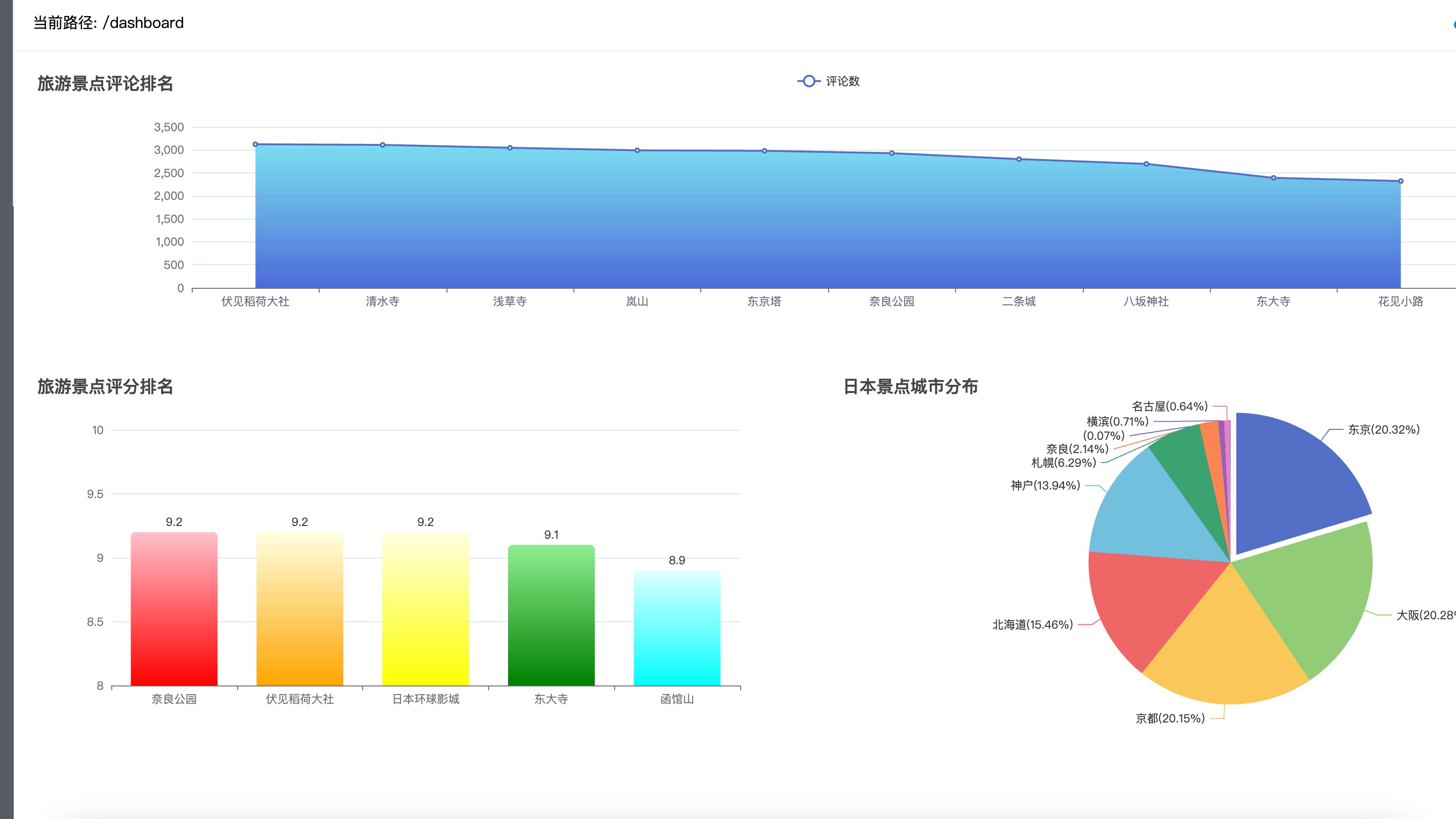The image size is (1456, 819).
Task: Click the 神户(13.94%) label
Action: click(1045, 486)
